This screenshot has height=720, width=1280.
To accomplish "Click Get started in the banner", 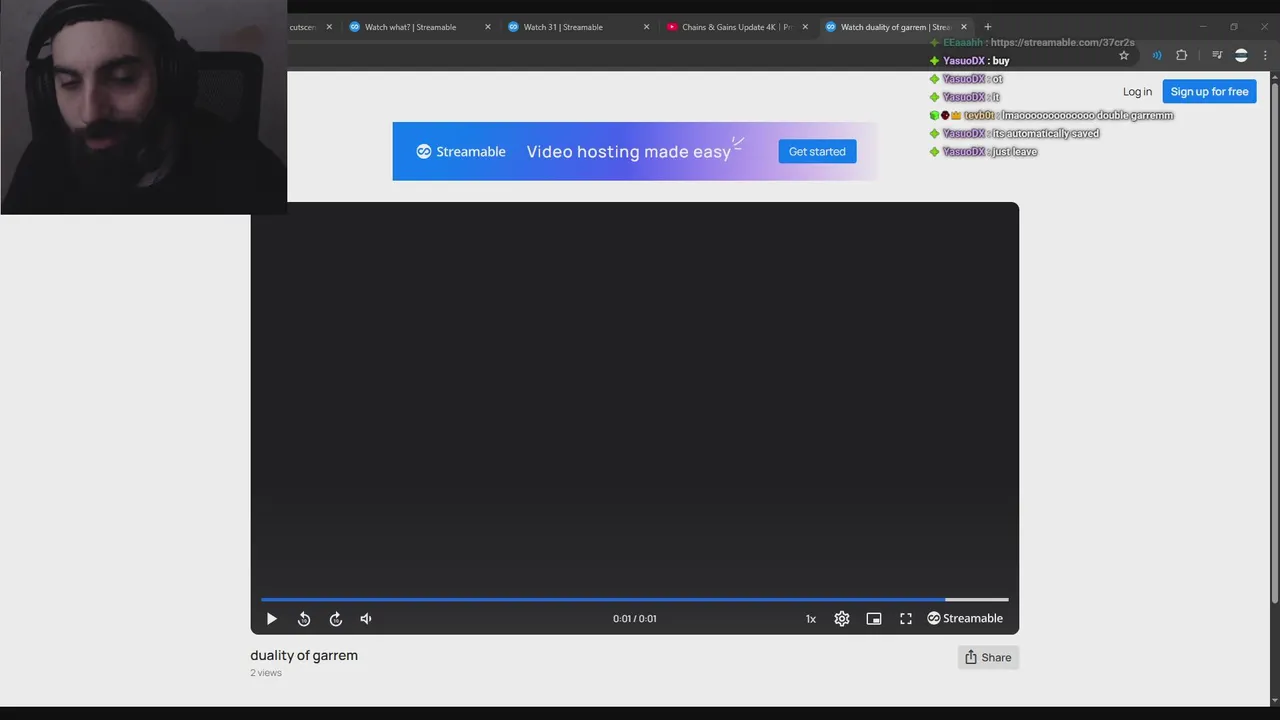I will click(817, 152).
